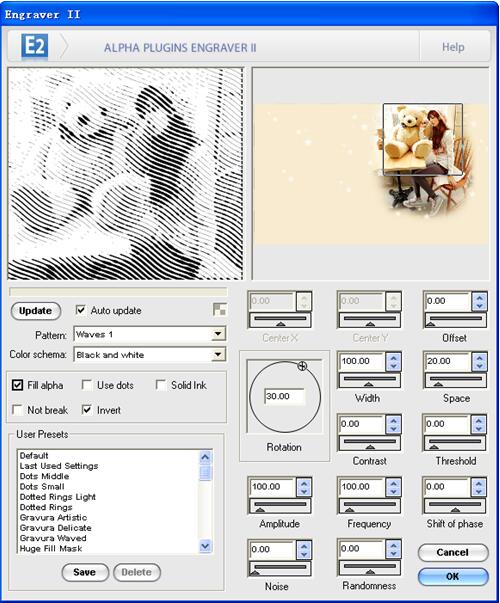Viewport: 500px width, 603px height.
Task: Click the rotation dial crosshair handle
Action: pos(302,366)
